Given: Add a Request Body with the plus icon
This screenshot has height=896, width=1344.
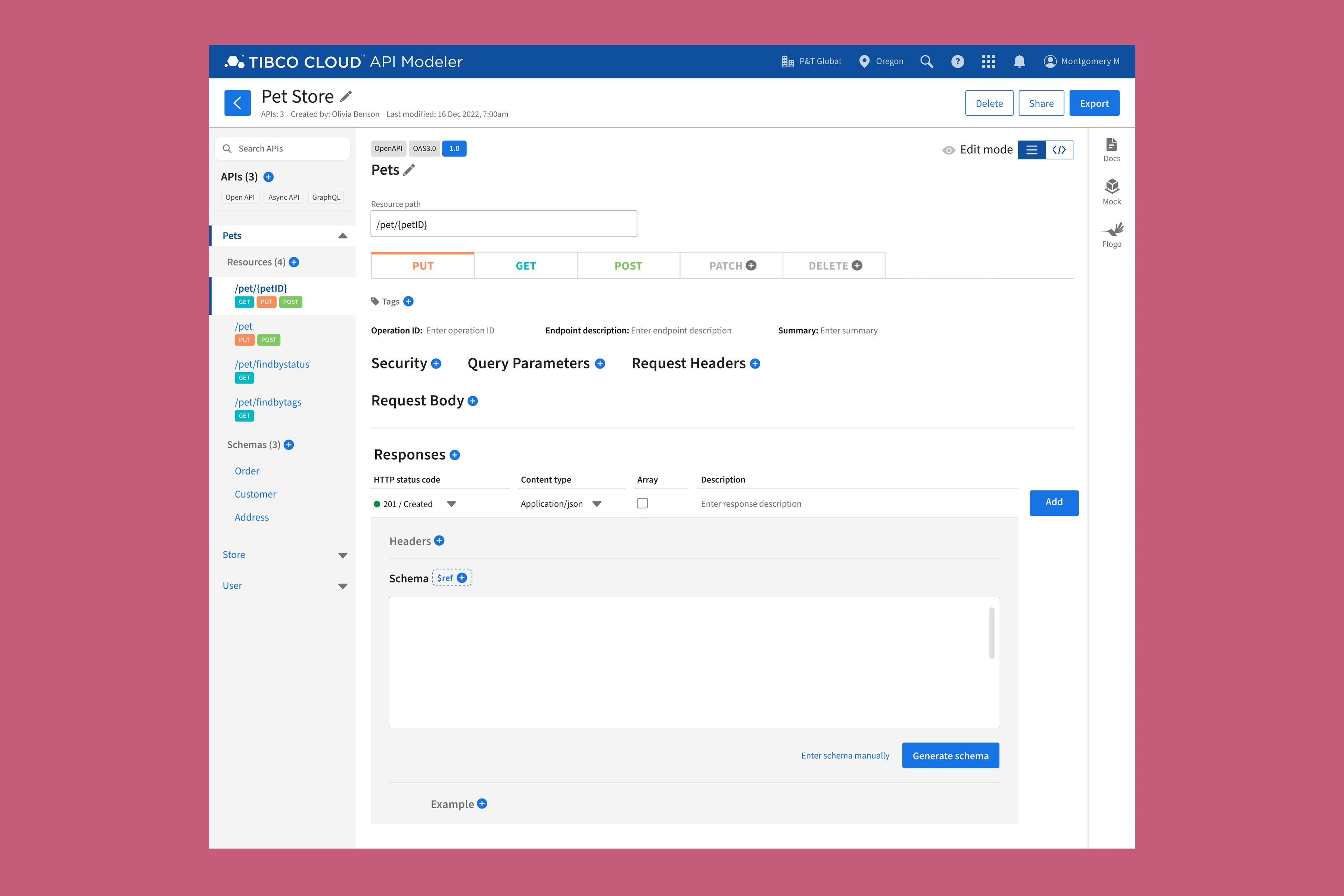Looking at the screenshot, I should click(x=473, y=401).
